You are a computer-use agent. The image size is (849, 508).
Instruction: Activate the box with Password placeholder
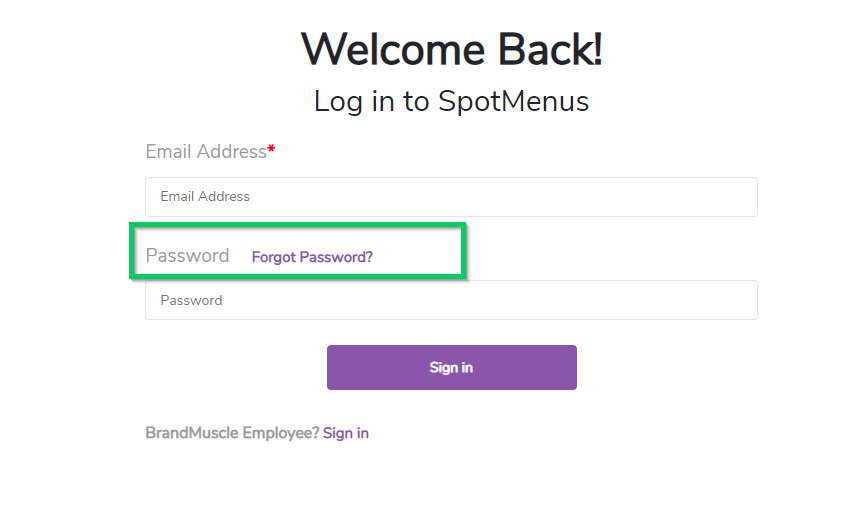point(451,300)
